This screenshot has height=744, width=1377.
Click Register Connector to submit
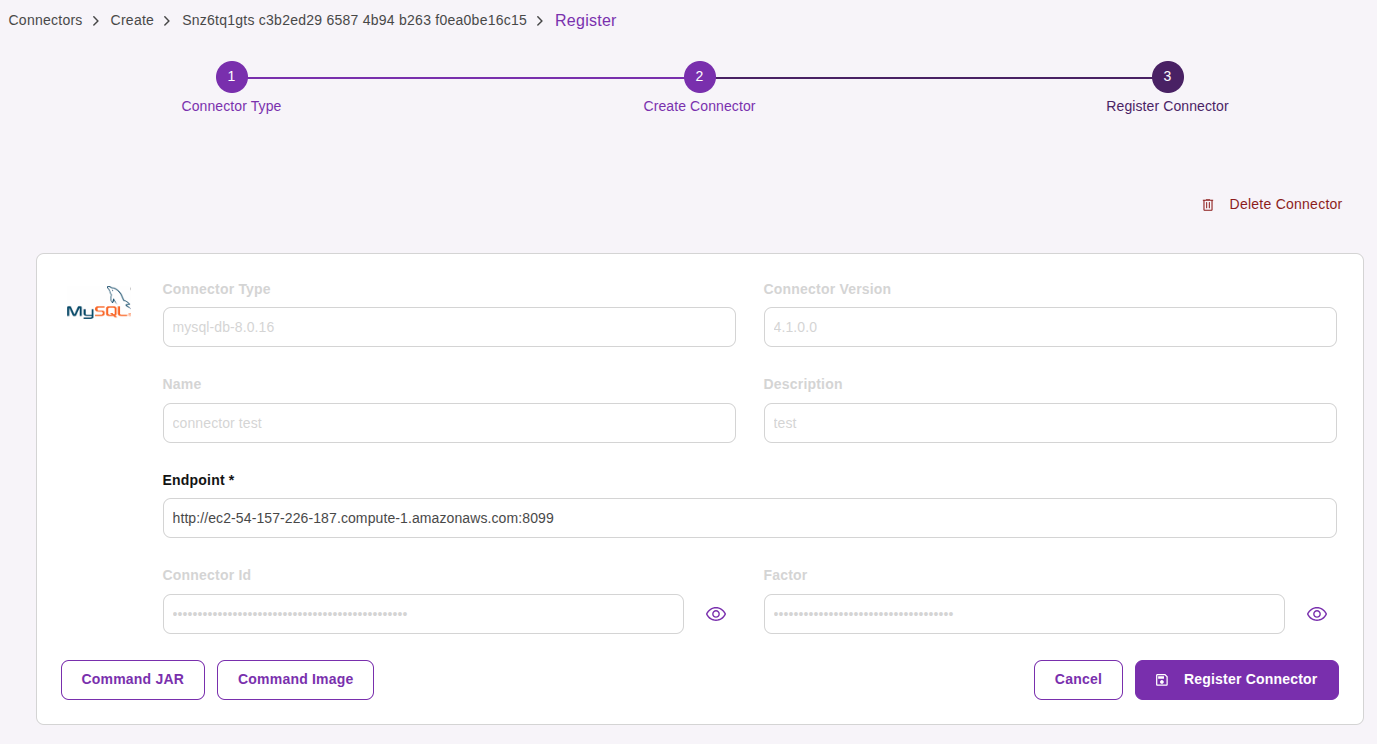(1237, 679)
